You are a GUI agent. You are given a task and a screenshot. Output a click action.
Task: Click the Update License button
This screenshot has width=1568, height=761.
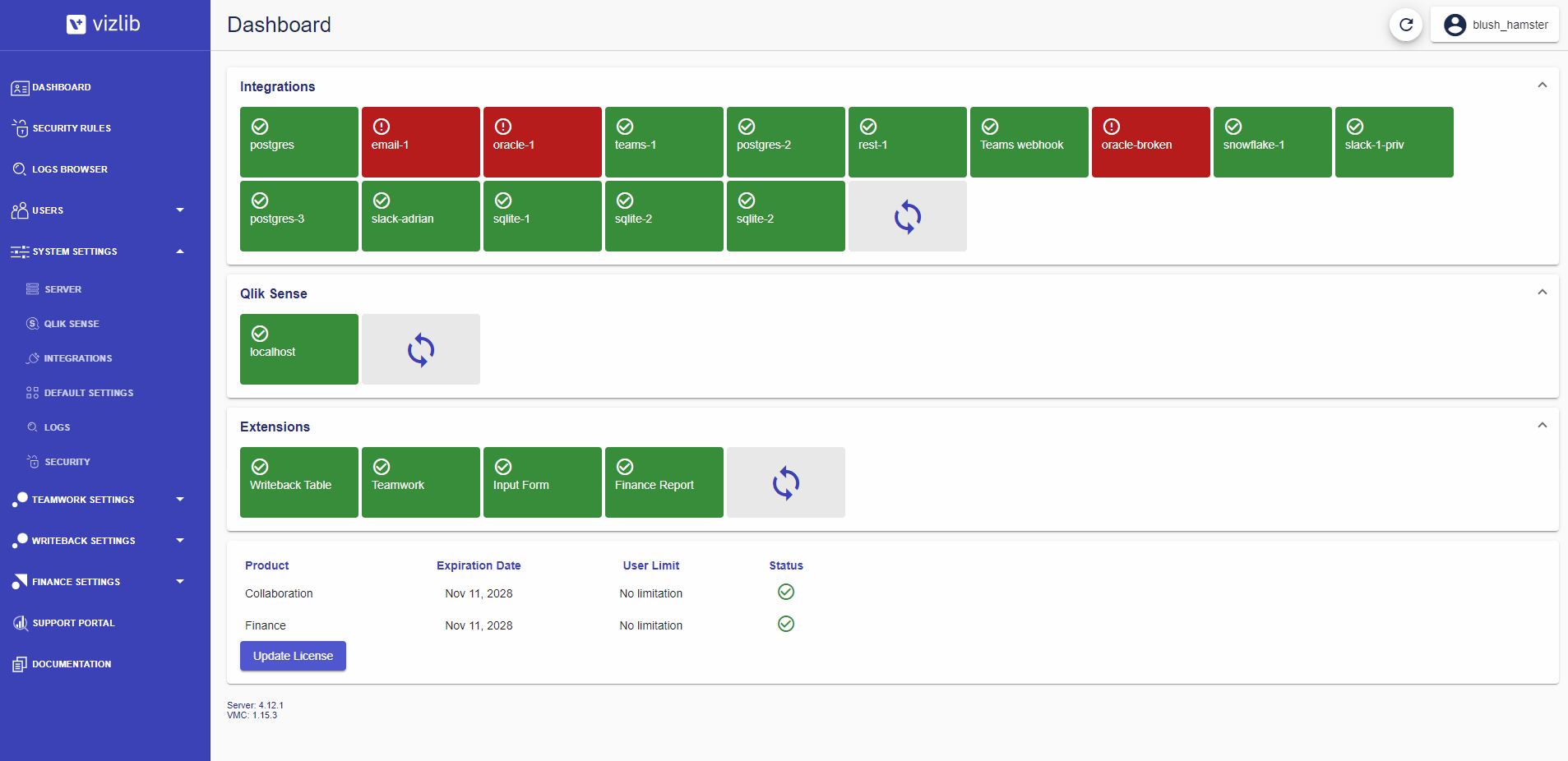pos(293,656)
